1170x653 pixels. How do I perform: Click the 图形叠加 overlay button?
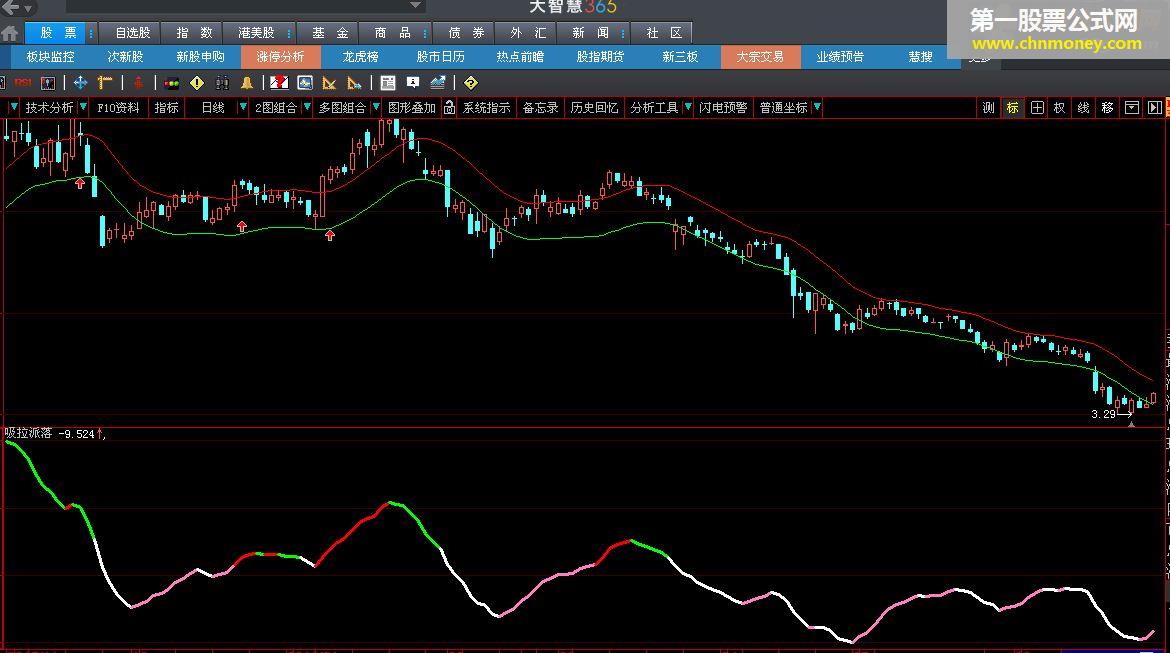click(412, 107)
